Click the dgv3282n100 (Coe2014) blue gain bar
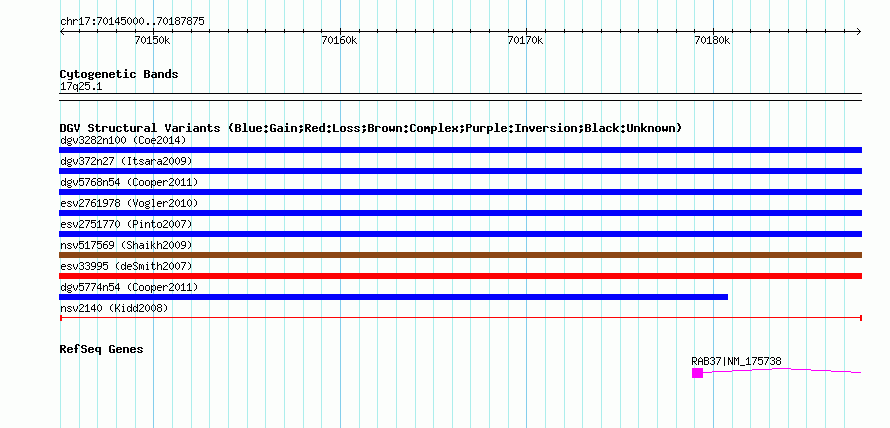This screenshot has height=428, width=890. (x=460, y=150)
